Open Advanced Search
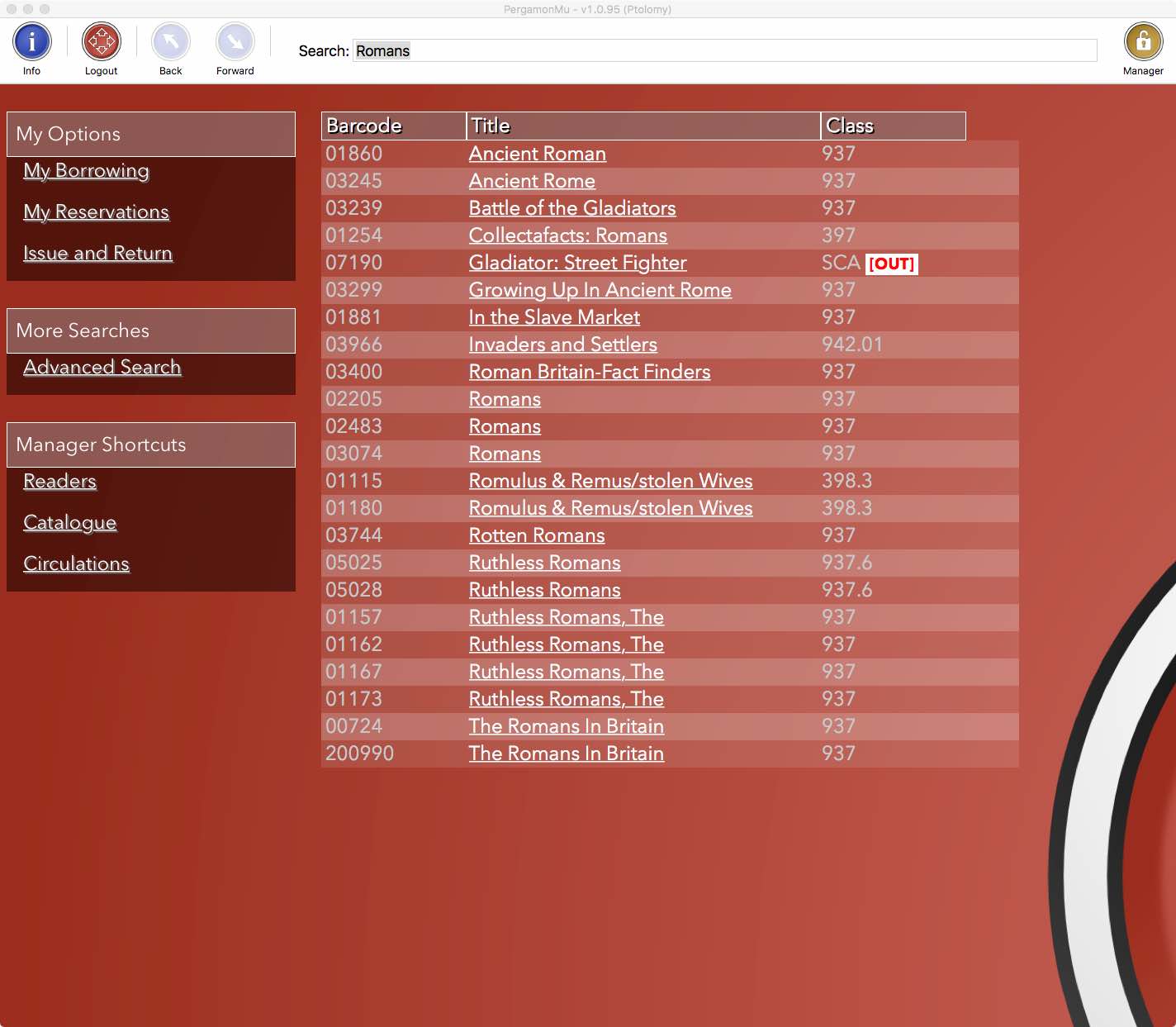Image resolution: width=1176 pixels, height=1027 pixels. [x=102, y=367]
